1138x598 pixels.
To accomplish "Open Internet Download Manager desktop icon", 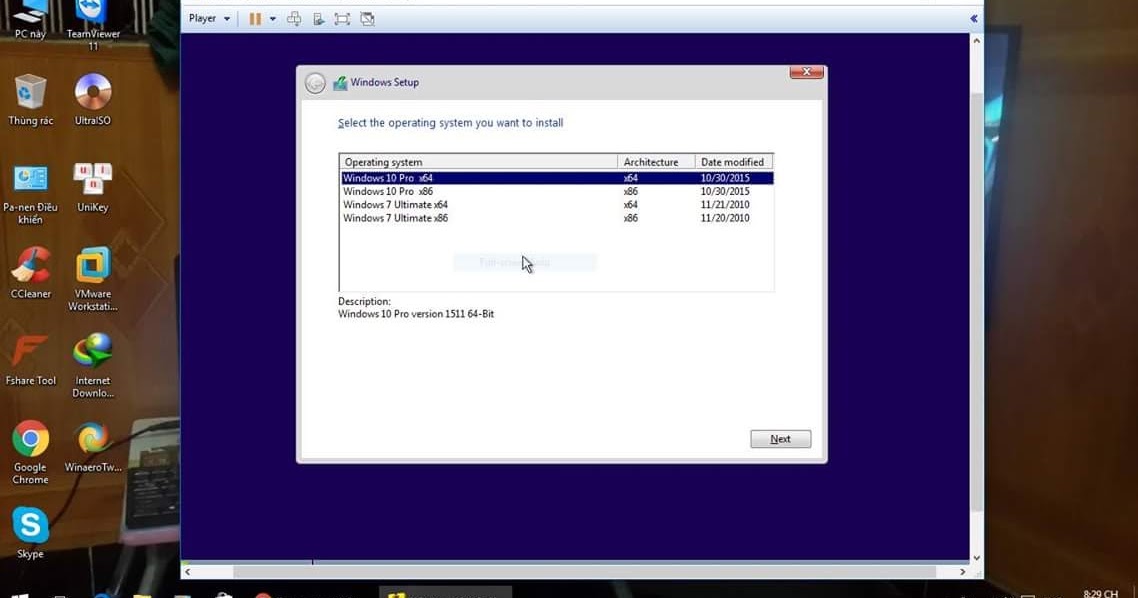I will pyautogui.click(x=93, y=366).
